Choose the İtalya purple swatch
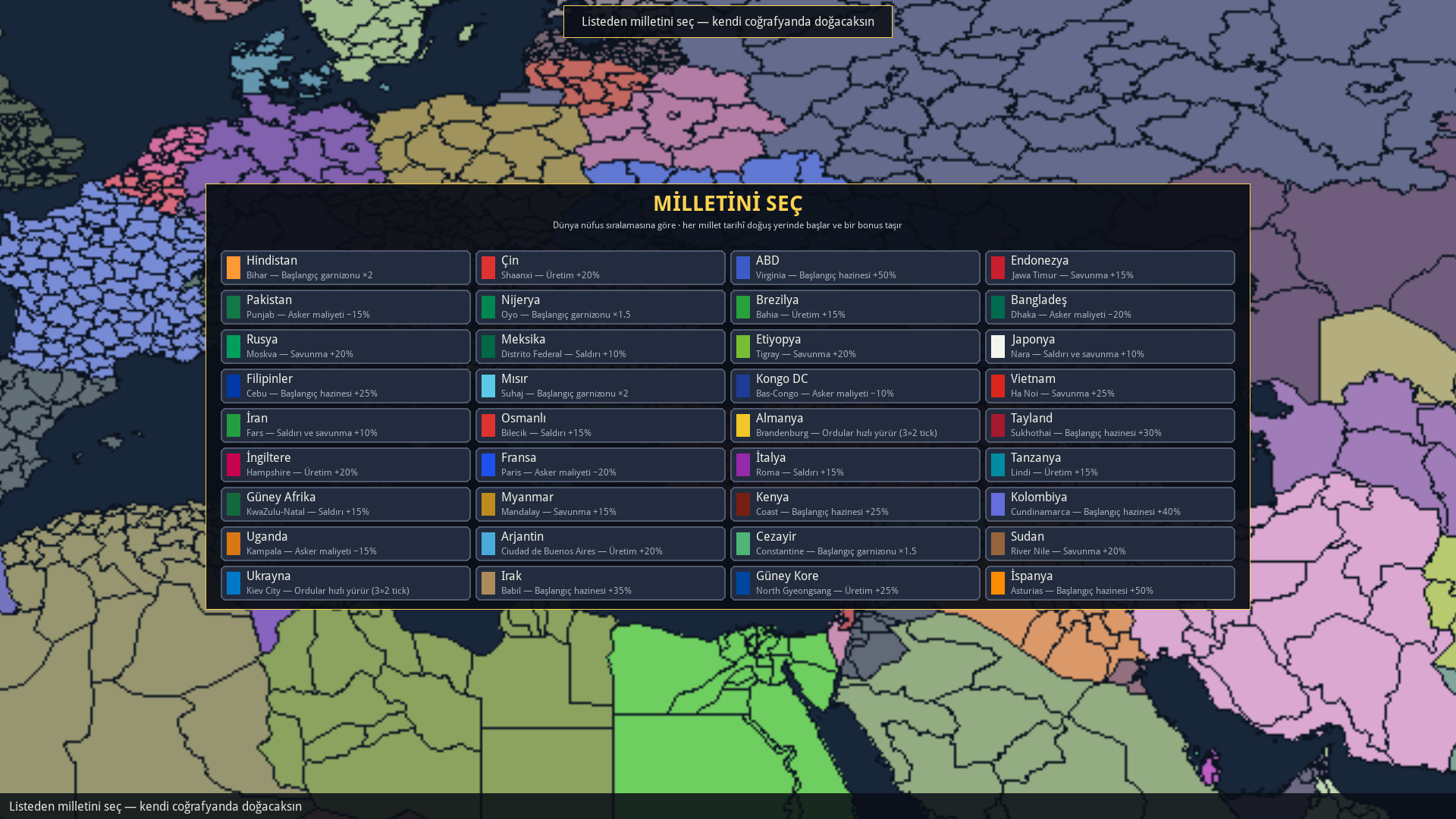 (x=743, y=465)
